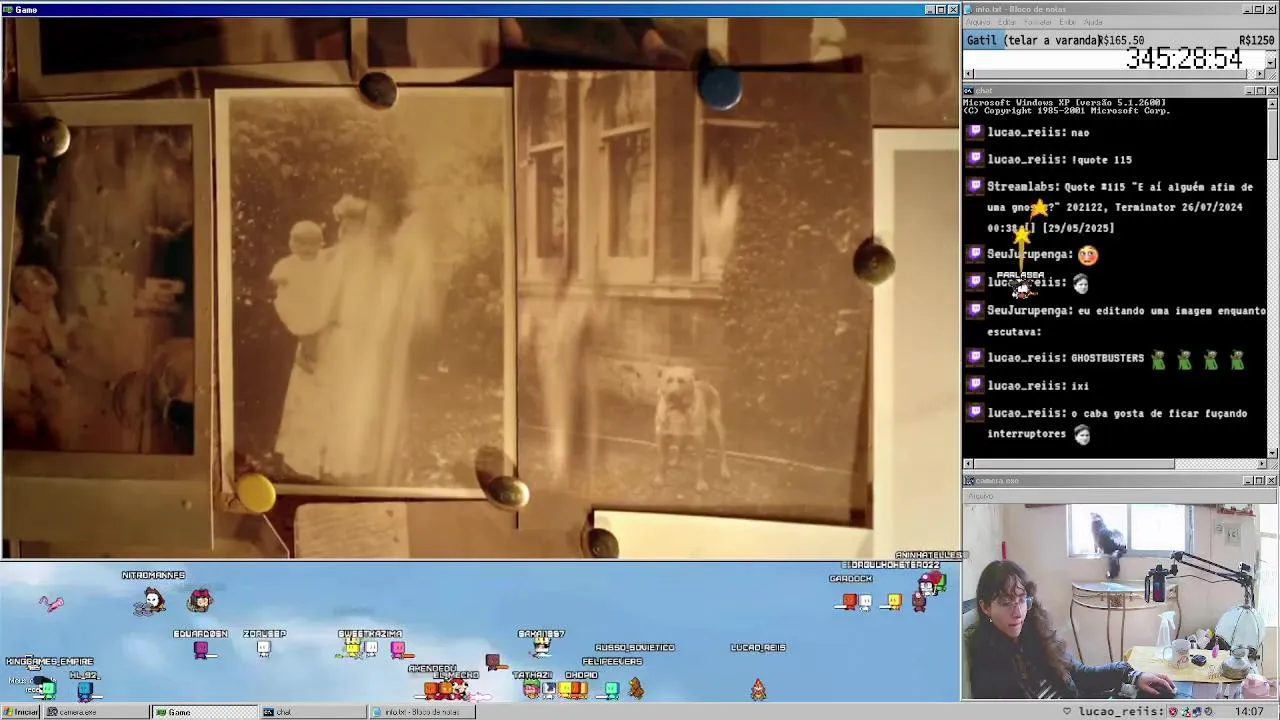Click the yellow magnet below the woman photo
The height and width of the screenshot is (720, 1280).
pyautogui.click(x=256, y=492)
